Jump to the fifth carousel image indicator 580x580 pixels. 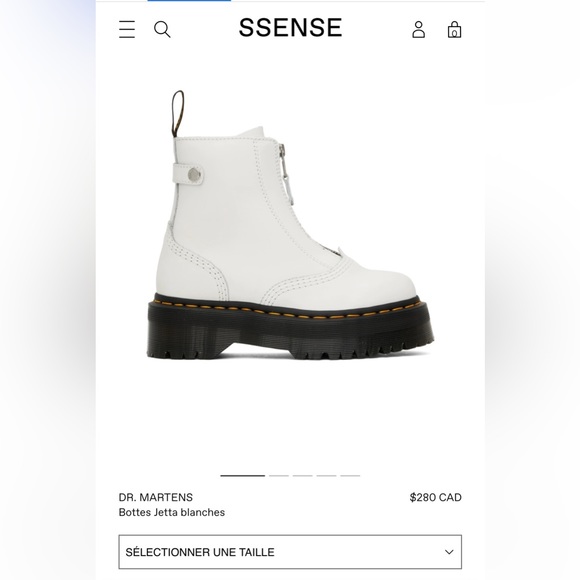tap(350, 475)
